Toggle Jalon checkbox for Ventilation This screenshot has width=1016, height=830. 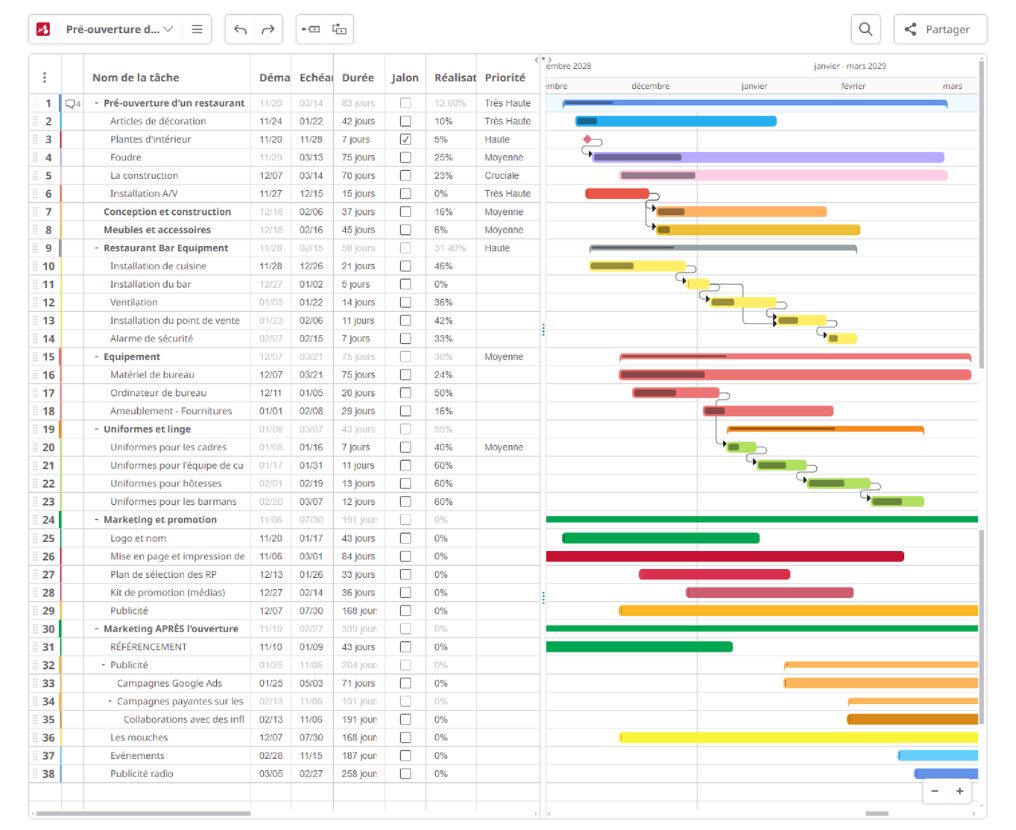[x=406, y=303]
